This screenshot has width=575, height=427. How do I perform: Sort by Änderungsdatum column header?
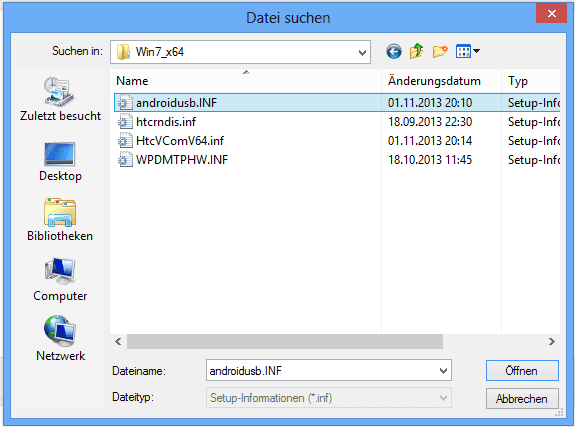pos(441,81)
